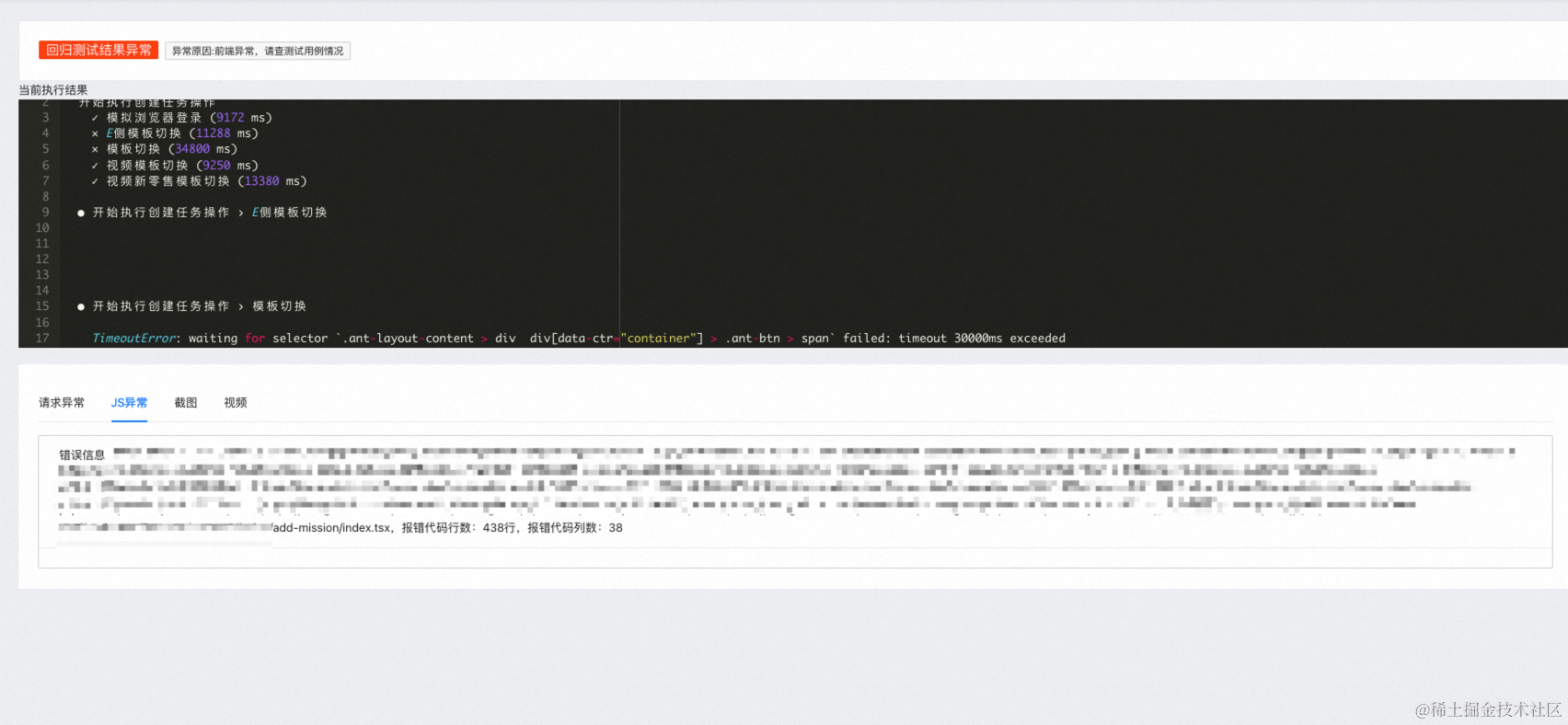Click the 异常原因:前端异常 reason label
This screenshot has width=1568, height=725.
[258, 52]
